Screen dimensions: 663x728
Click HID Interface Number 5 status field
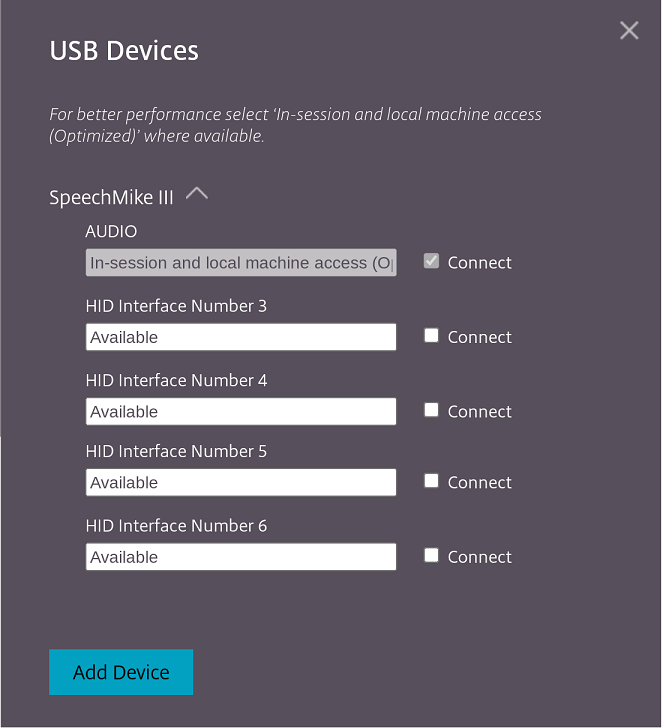click(241, 482)
